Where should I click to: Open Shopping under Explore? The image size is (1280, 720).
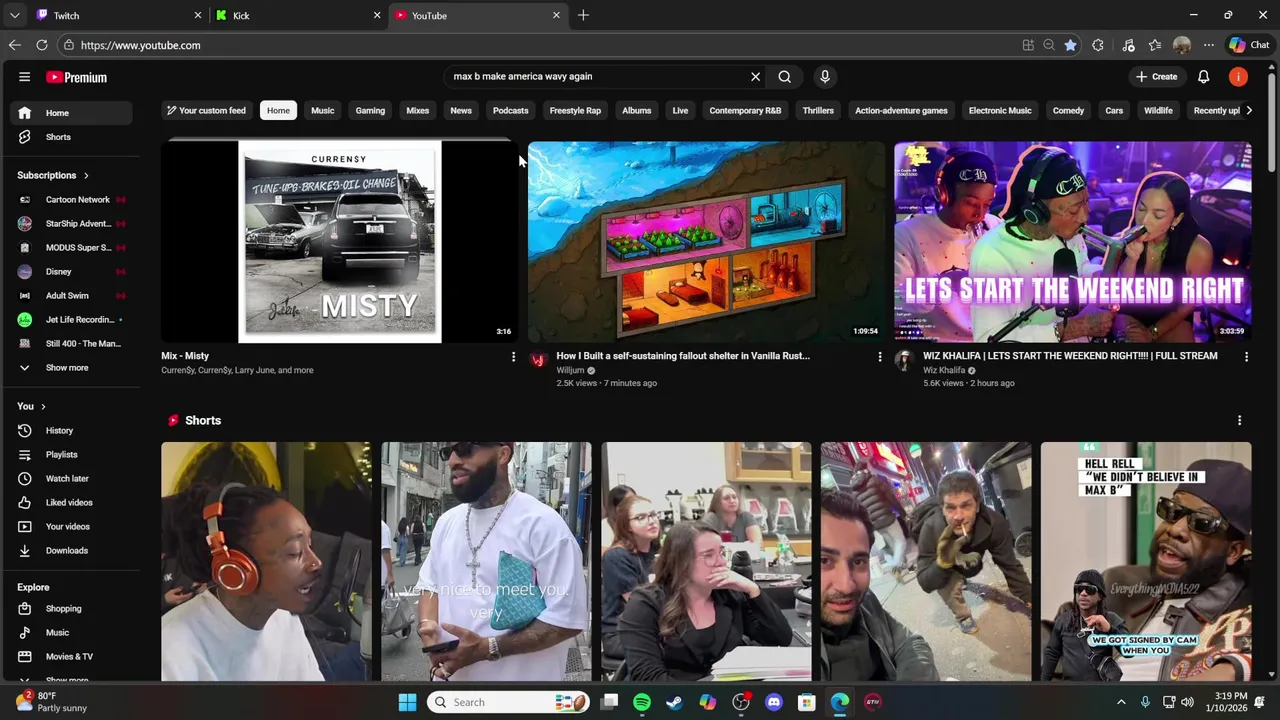[70, 608]
